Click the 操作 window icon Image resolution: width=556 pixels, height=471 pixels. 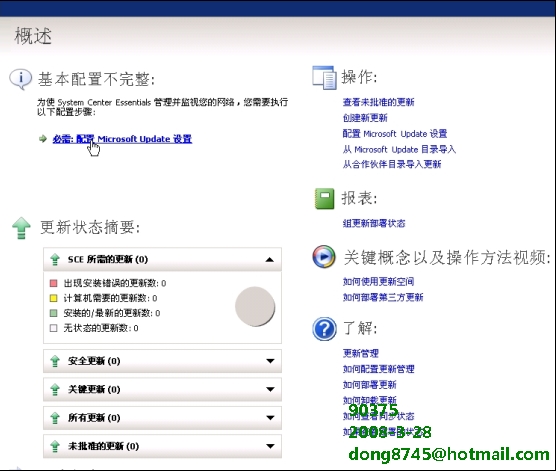click(324, 77)
